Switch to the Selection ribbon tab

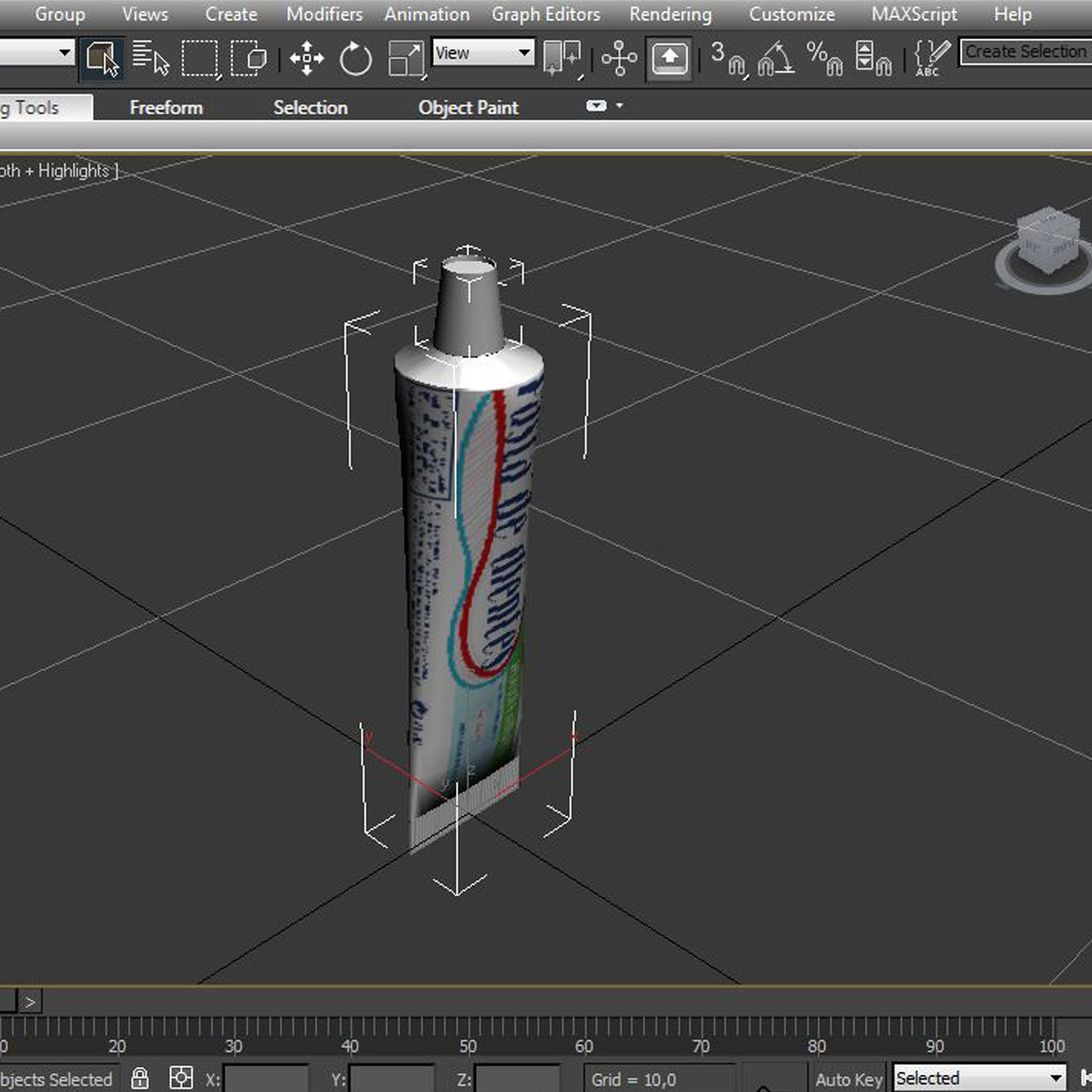pyautogui.click(x=310, y=107)
